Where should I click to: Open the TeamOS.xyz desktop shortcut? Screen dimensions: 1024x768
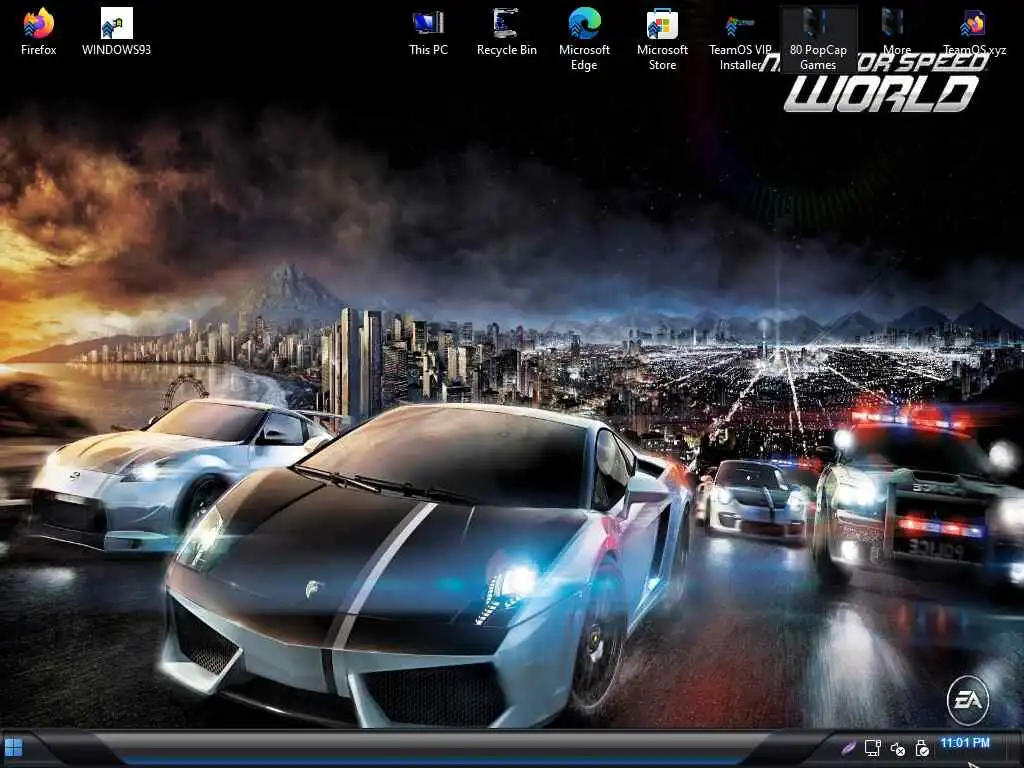pos(974,31)
